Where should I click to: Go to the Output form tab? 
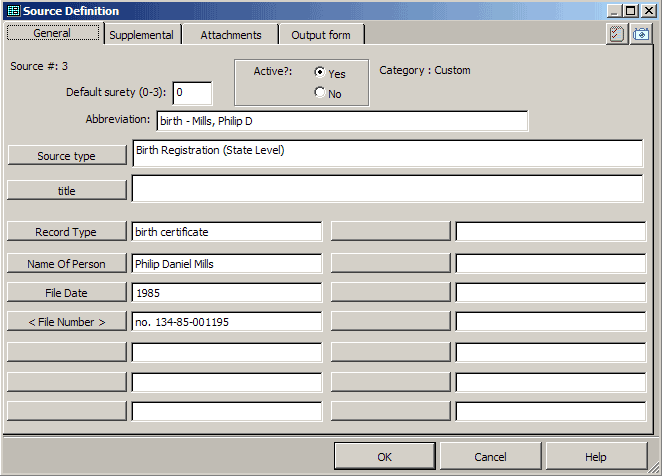[321, 35]
